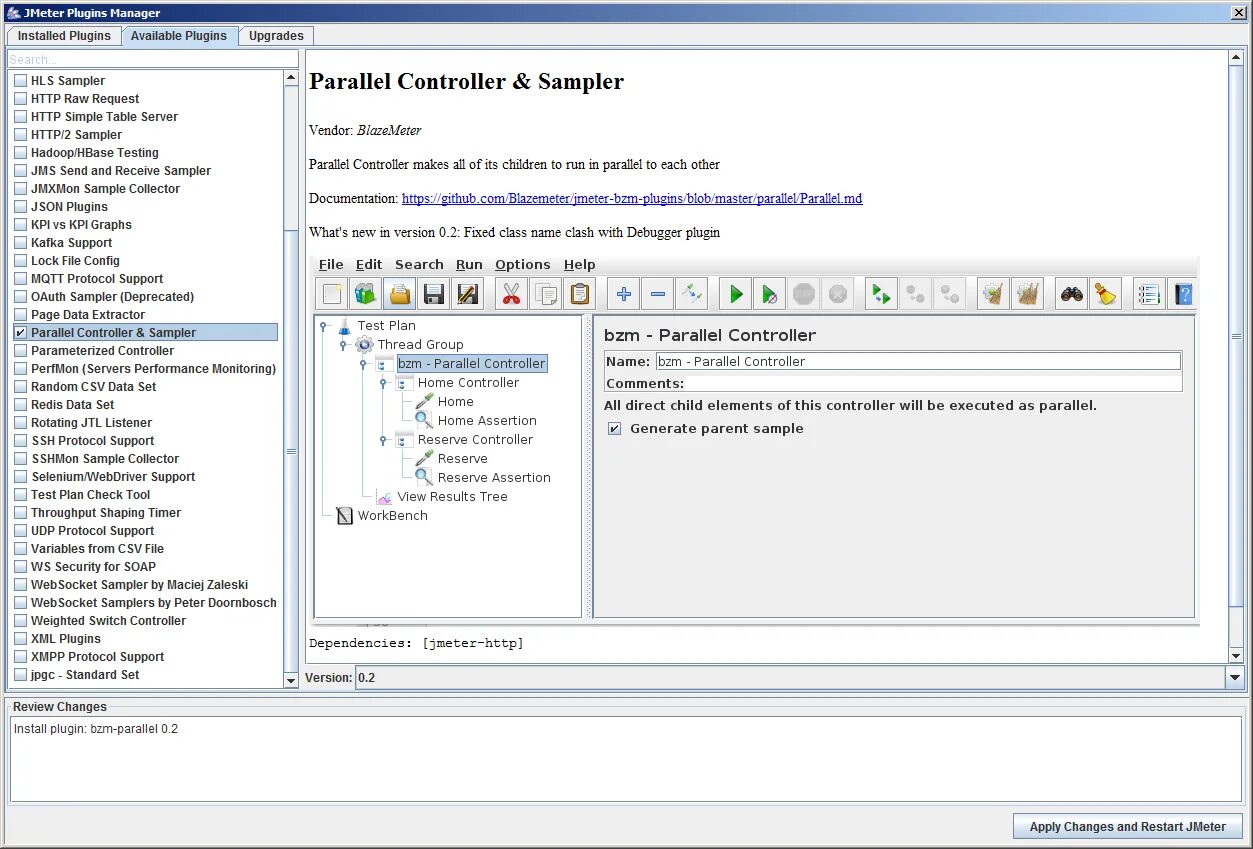The width and height of the screenshot is (1253, 849).
Task: Click the Templates icon in the toolbar
Action: coord(366,294)
